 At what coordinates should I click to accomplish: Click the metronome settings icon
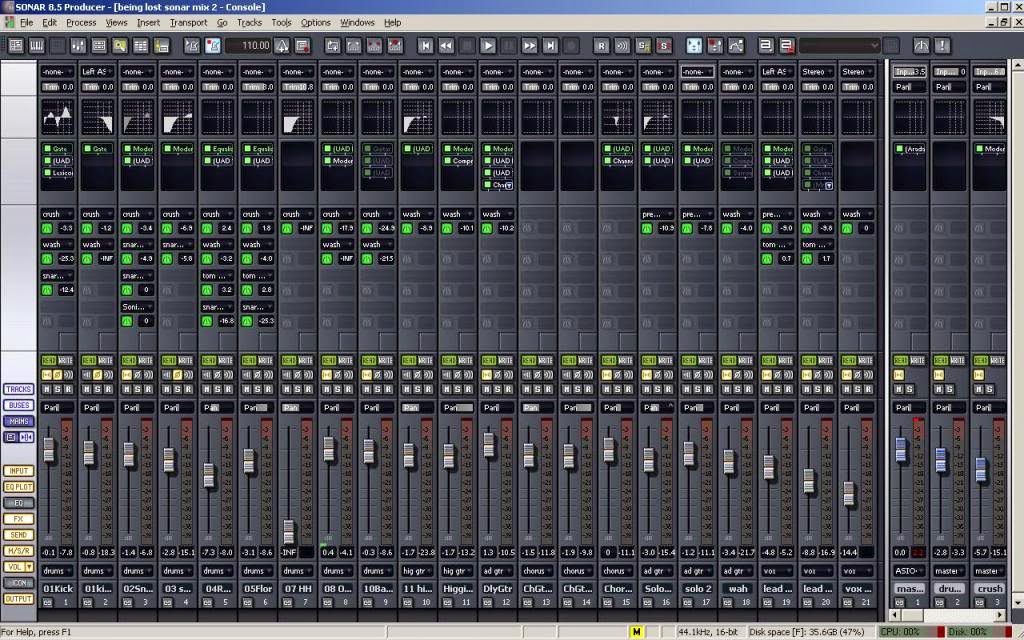point(282,45)
